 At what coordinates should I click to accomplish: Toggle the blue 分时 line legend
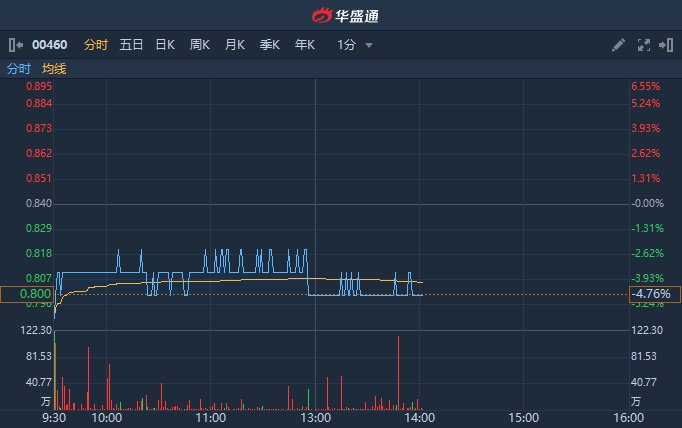pyautogui.click(x=19, y=69)
